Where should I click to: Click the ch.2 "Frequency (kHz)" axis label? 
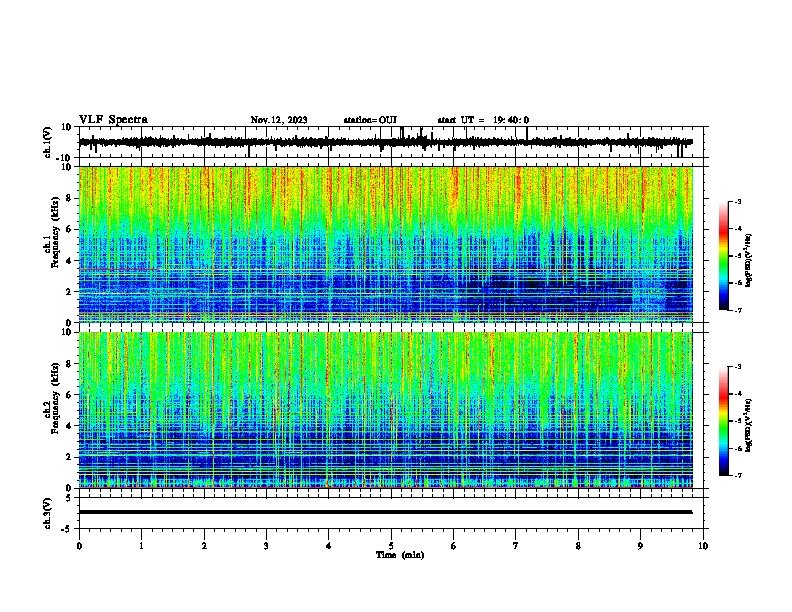(x=55, y=398)
